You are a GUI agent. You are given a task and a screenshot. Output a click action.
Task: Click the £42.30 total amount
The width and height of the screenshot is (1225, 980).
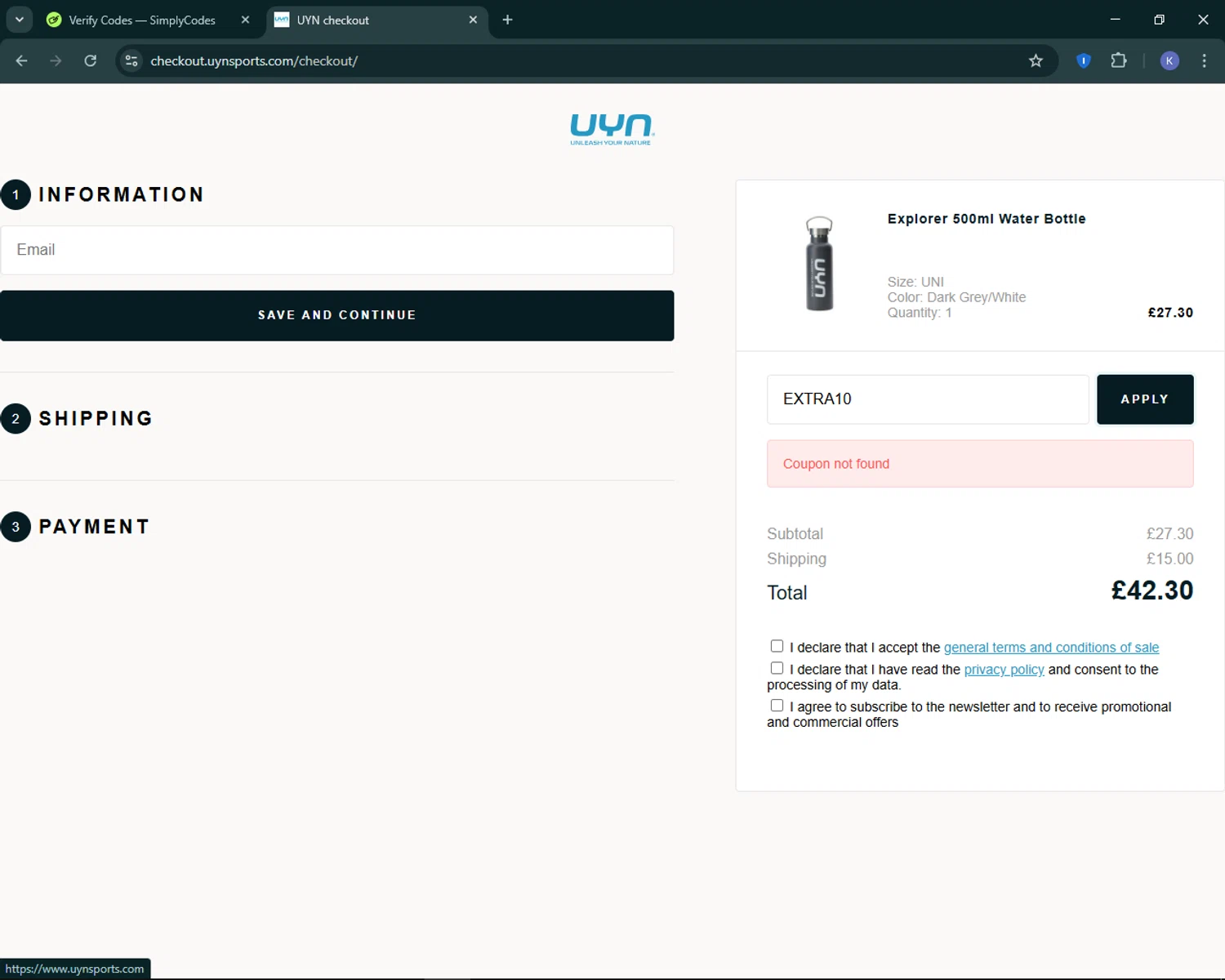pos(1151,590)
